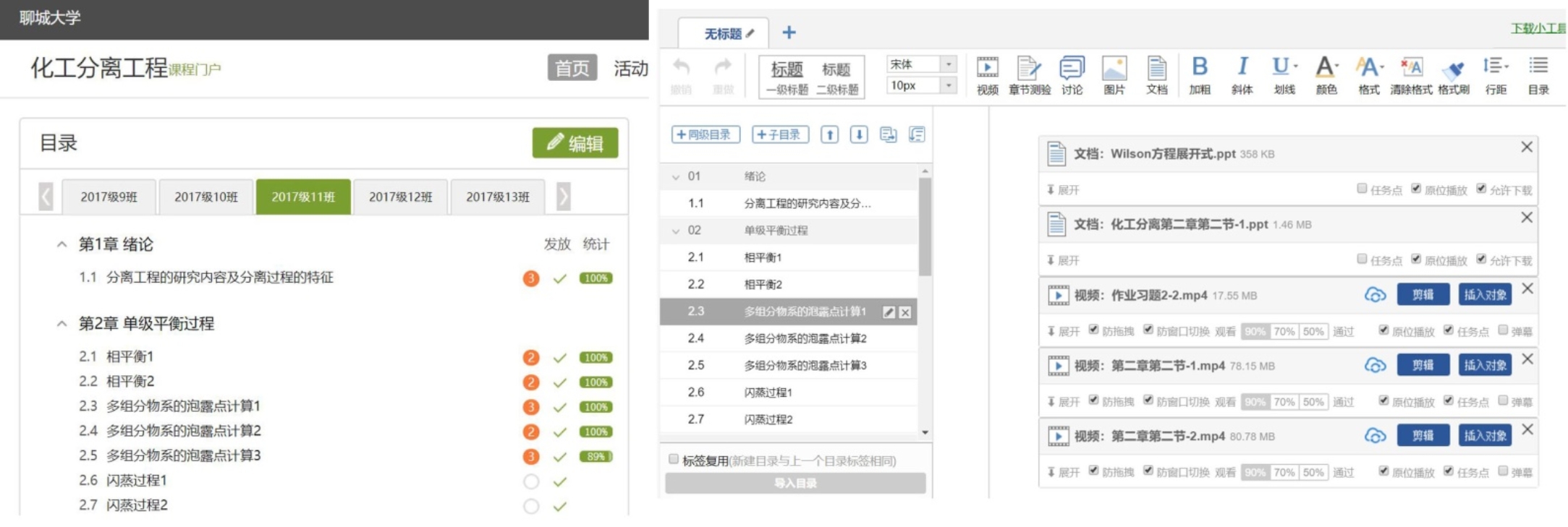Click the +同级目录 button
The width and height of the screenshot is (1568, 527).
click(x=705, y=134)
